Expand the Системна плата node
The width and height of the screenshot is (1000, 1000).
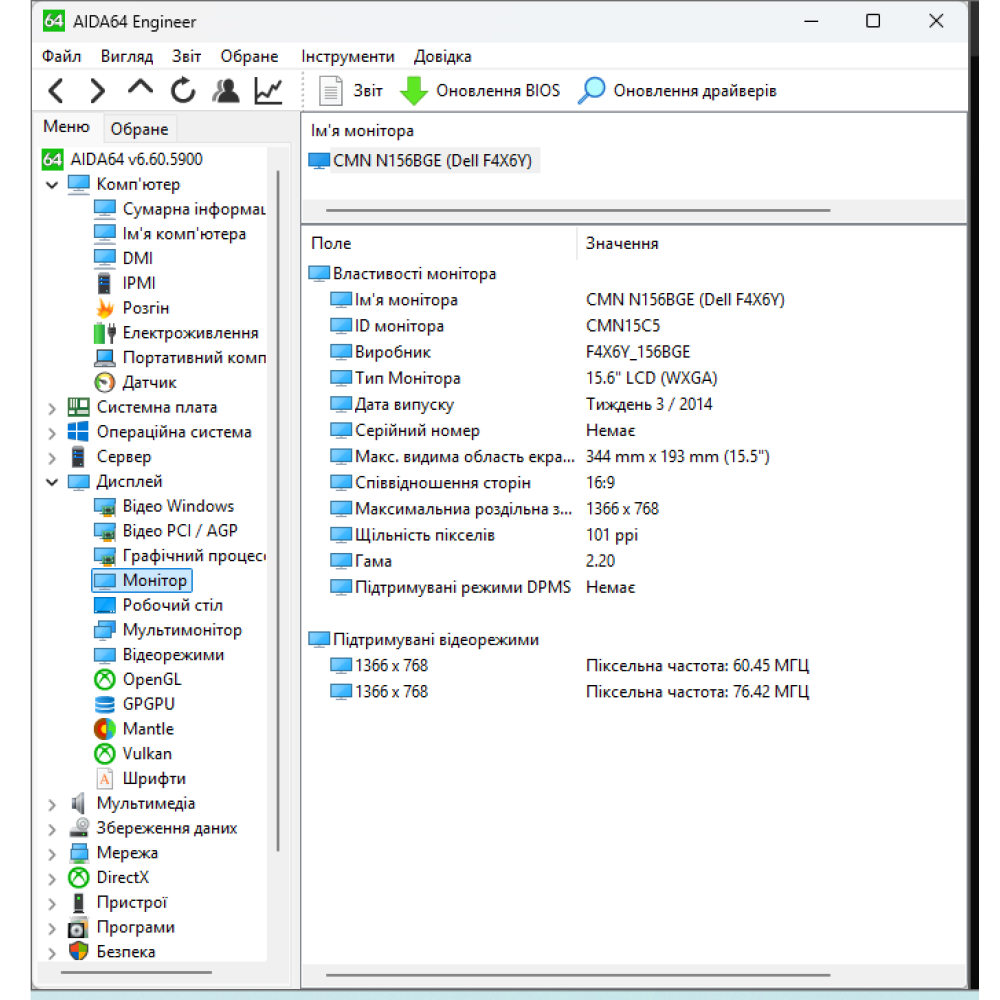(x=52, y=408)
